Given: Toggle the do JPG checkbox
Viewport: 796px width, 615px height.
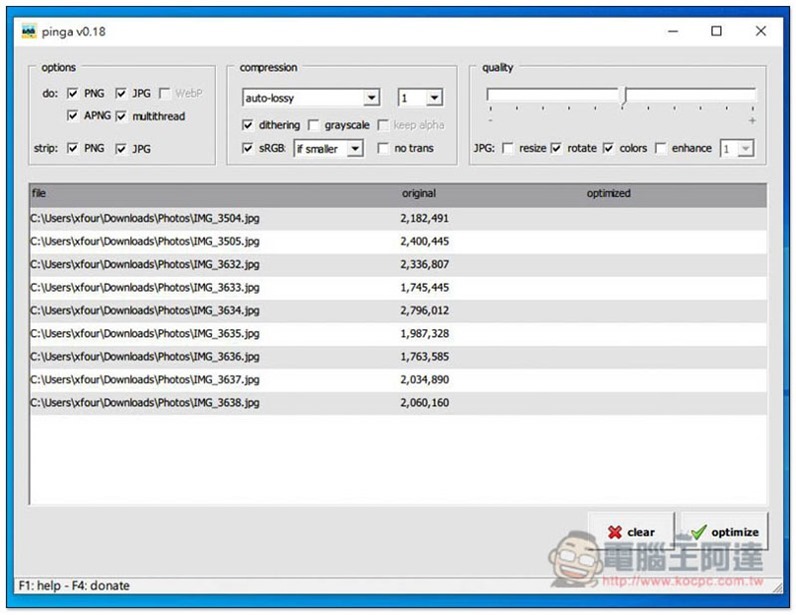Looking at the screenshot, I should click(x=121, y=93).
